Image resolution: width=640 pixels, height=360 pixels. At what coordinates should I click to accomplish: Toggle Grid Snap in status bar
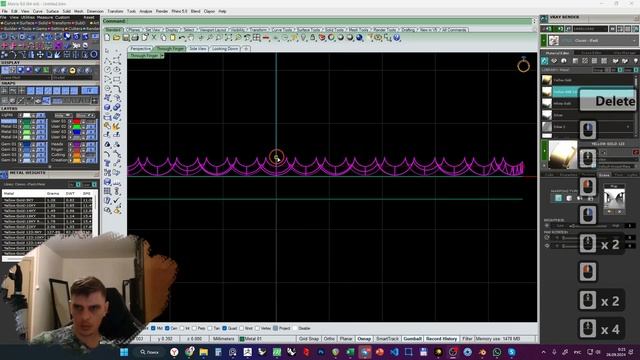point(309,339)
